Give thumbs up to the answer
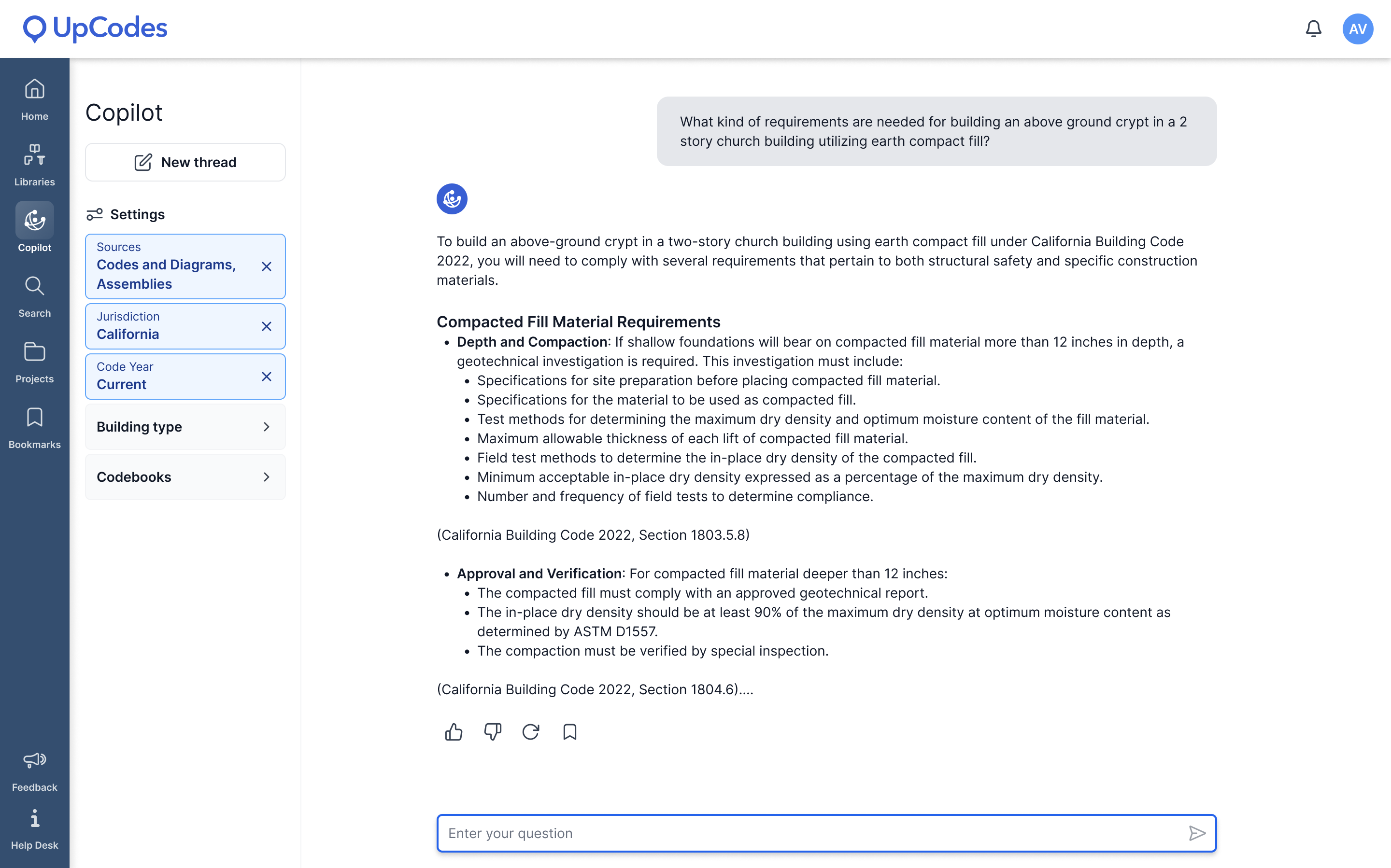 click(453, 731)
